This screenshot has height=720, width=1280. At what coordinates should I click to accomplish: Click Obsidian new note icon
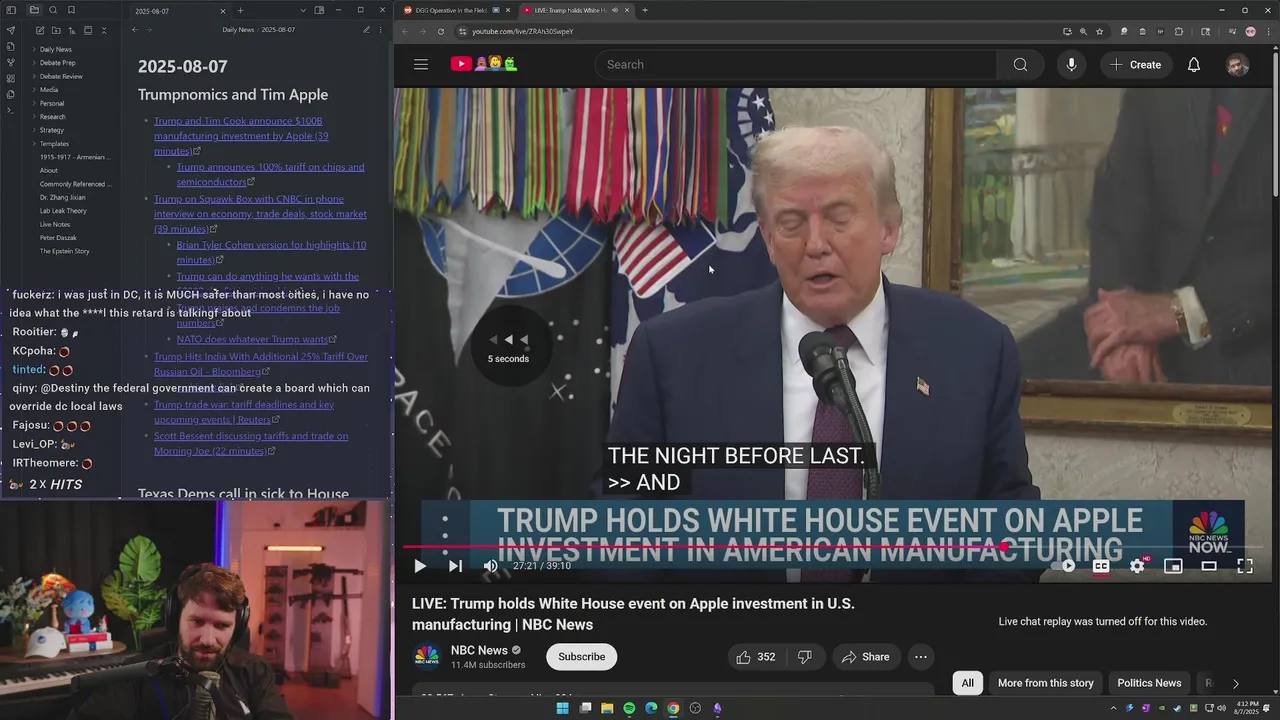39,30
